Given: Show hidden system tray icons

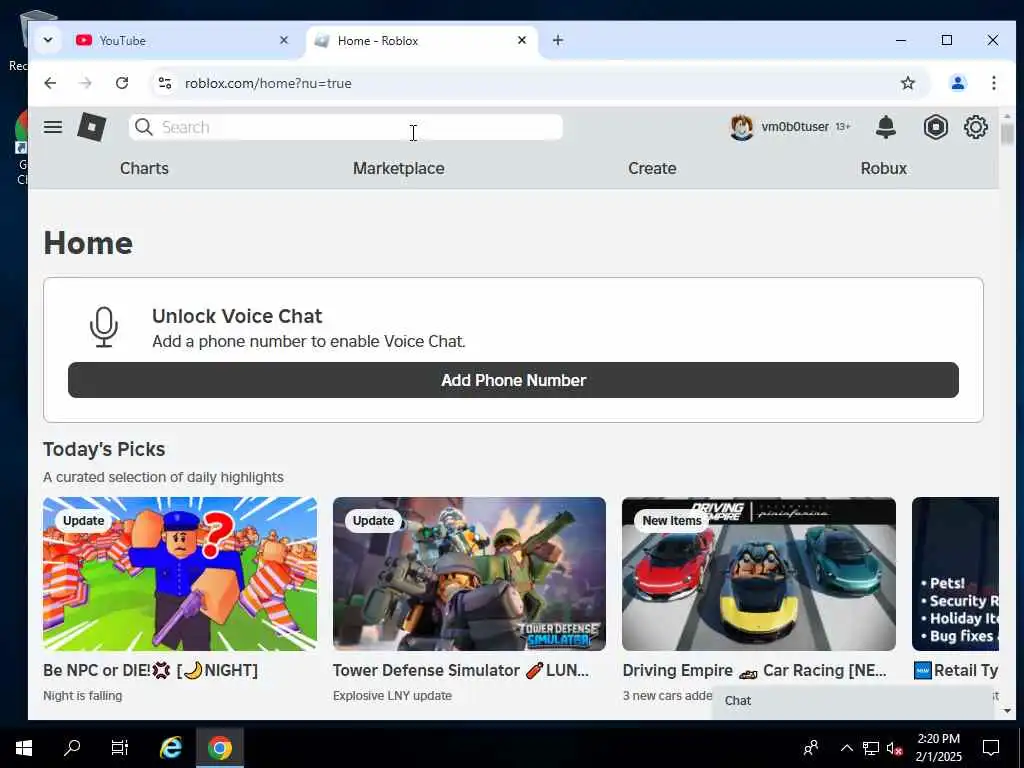Looking at the screenshot, I should (846, 748).
